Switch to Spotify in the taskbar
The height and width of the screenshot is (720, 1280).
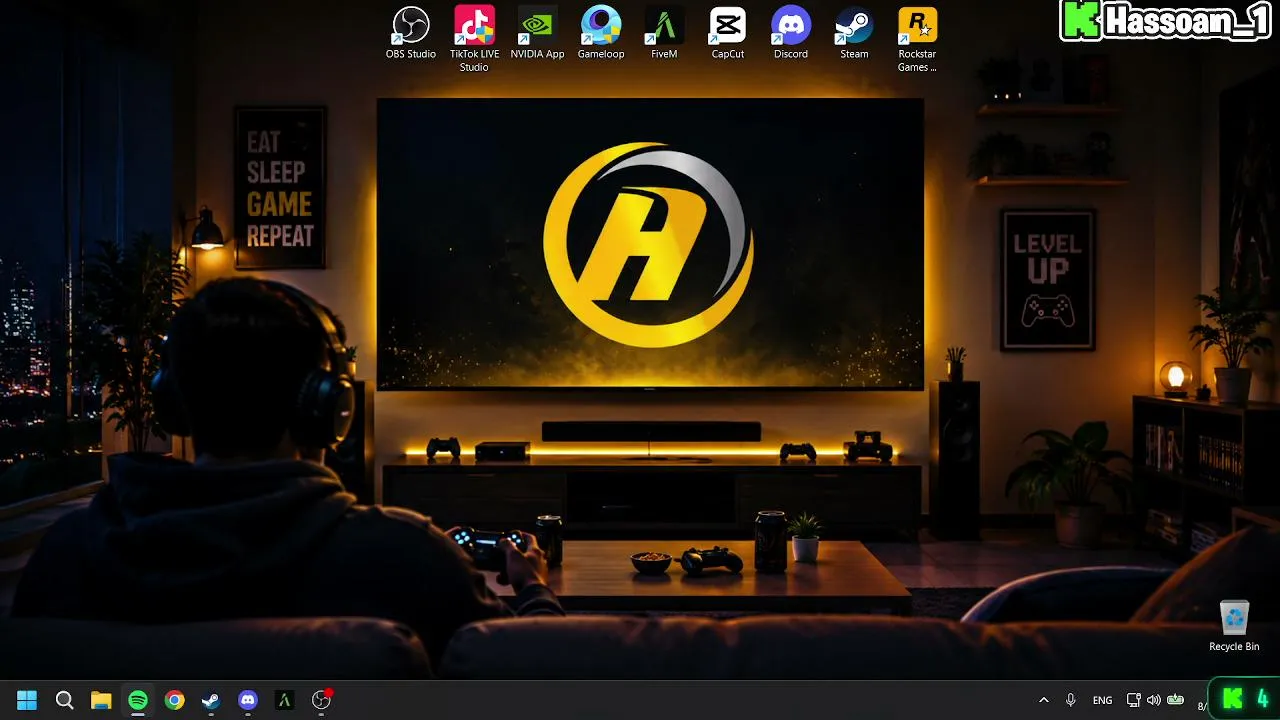138,700
